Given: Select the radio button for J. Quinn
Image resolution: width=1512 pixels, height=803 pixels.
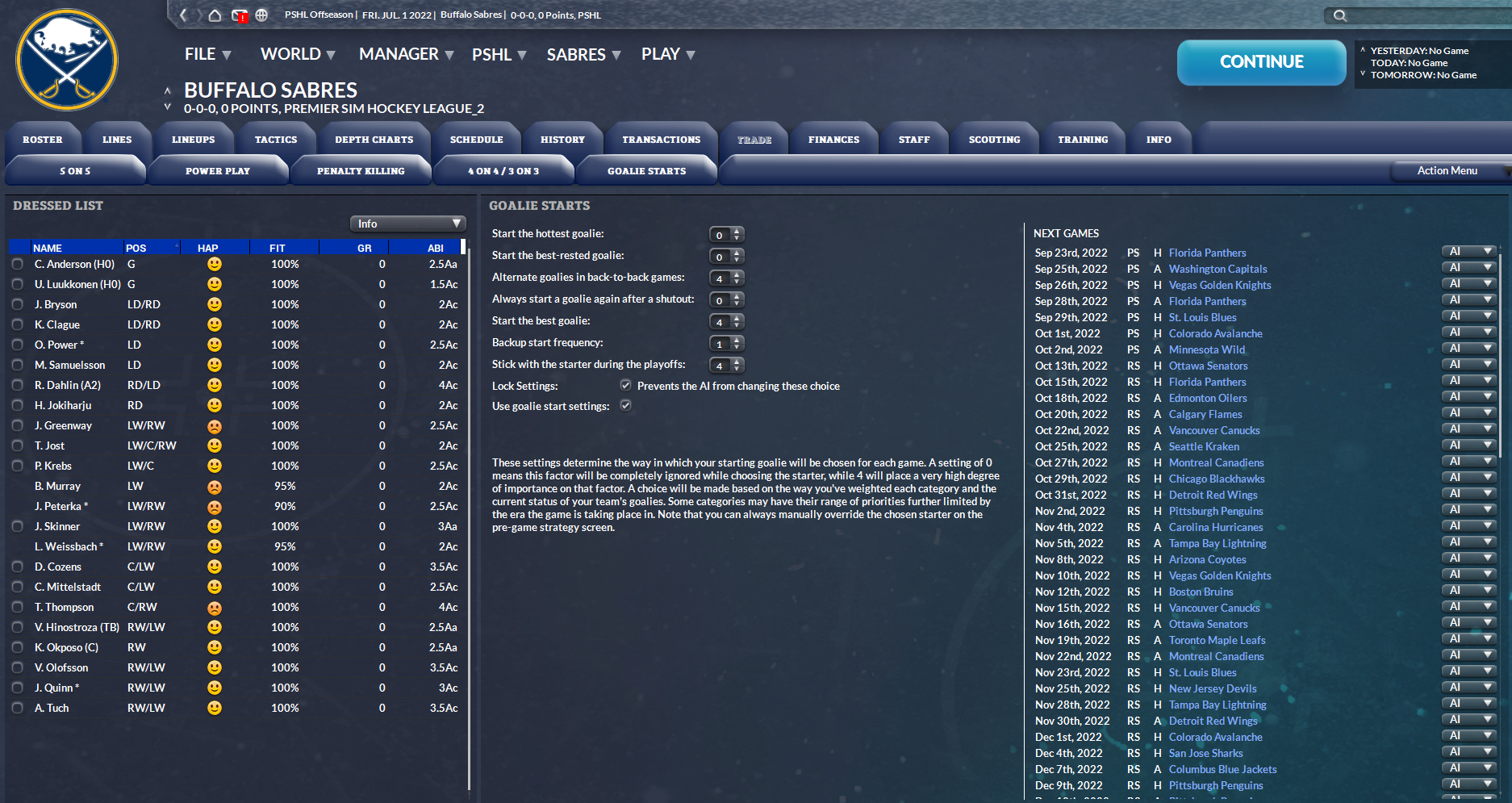Looking at the screenshot, I should 18,688.
